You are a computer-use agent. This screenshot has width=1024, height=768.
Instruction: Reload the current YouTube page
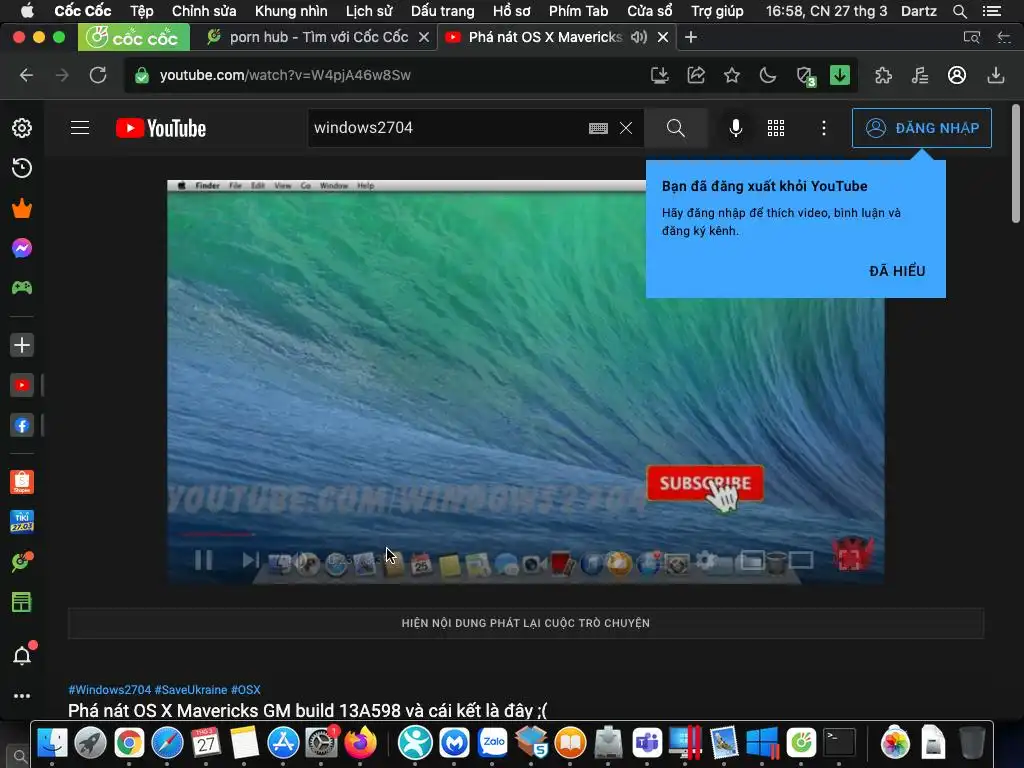coord(98,75)
